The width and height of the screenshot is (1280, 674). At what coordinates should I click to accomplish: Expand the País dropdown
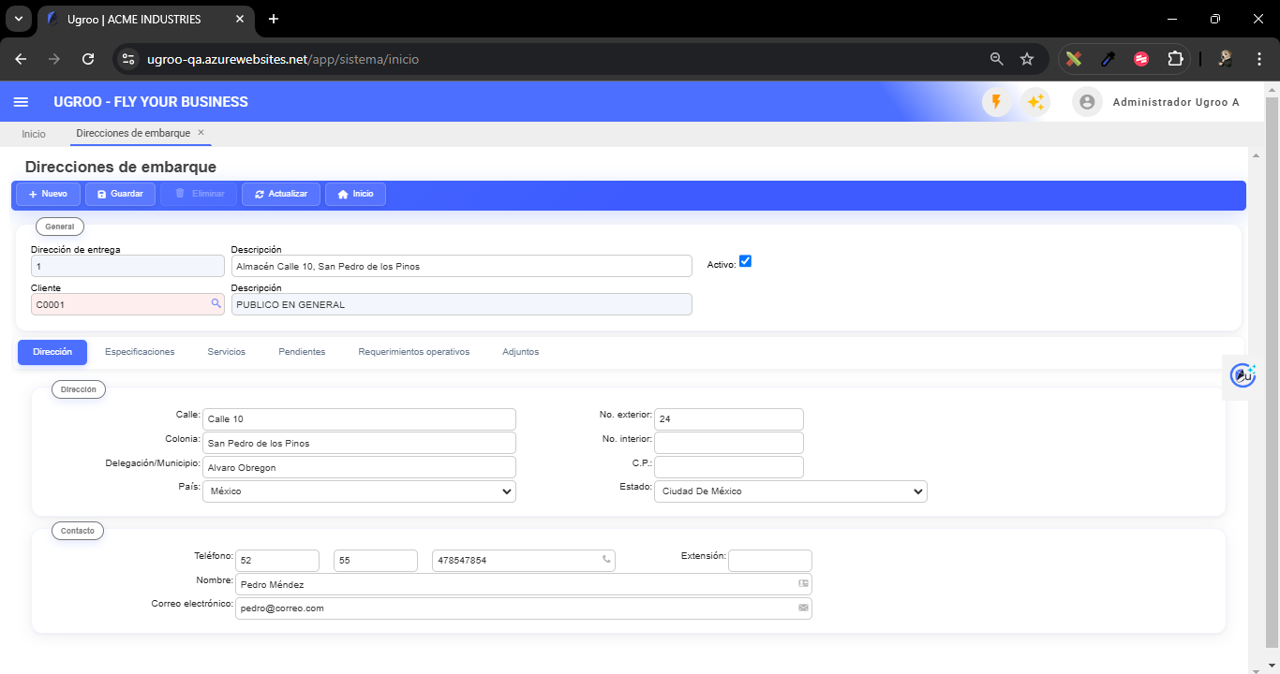pyautogui.click(x=358, y=491)
